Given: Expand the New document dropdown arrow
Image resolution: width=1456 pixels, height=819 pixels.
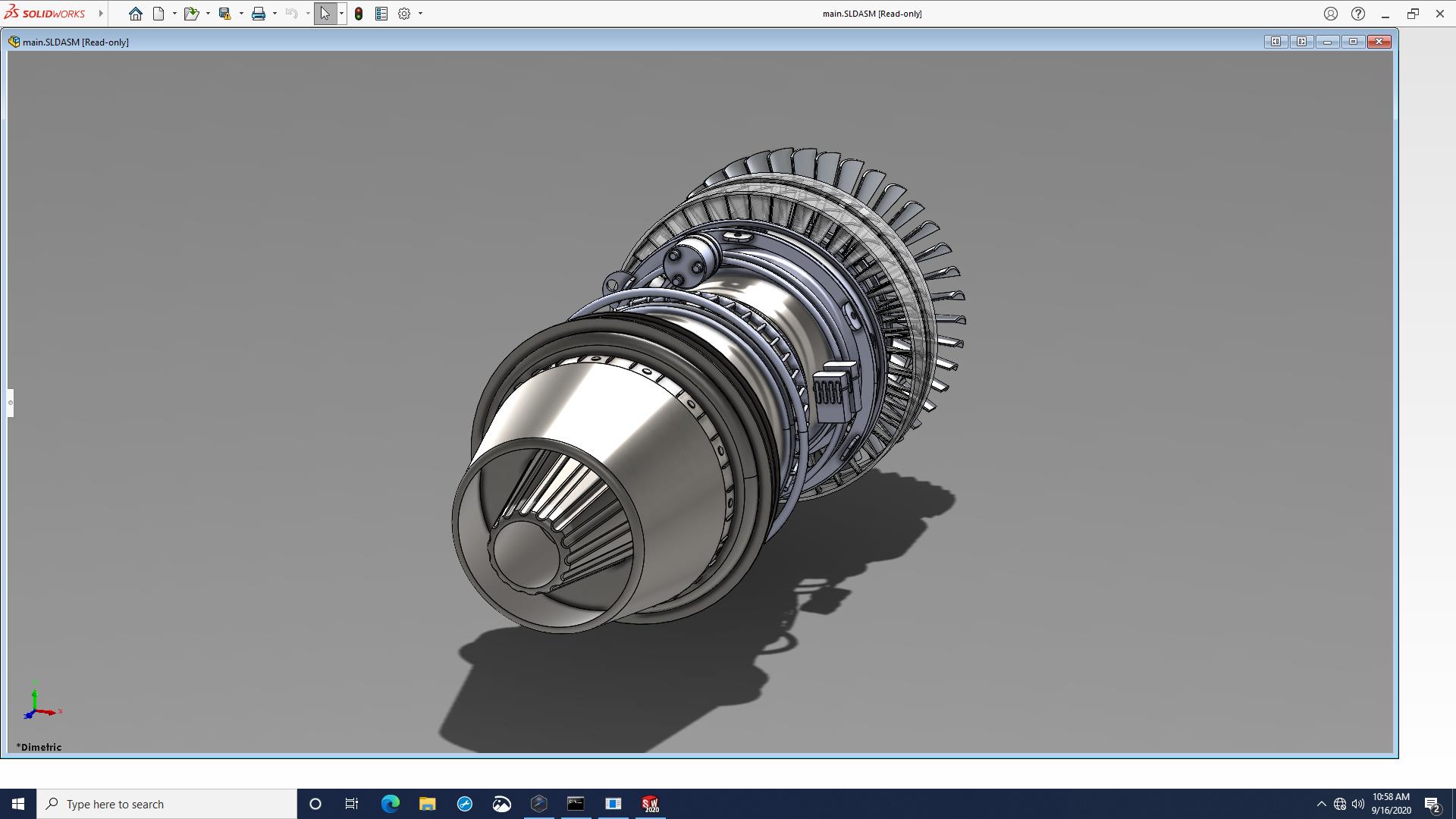Looking at the screenshot, I should tap(174, 14).
